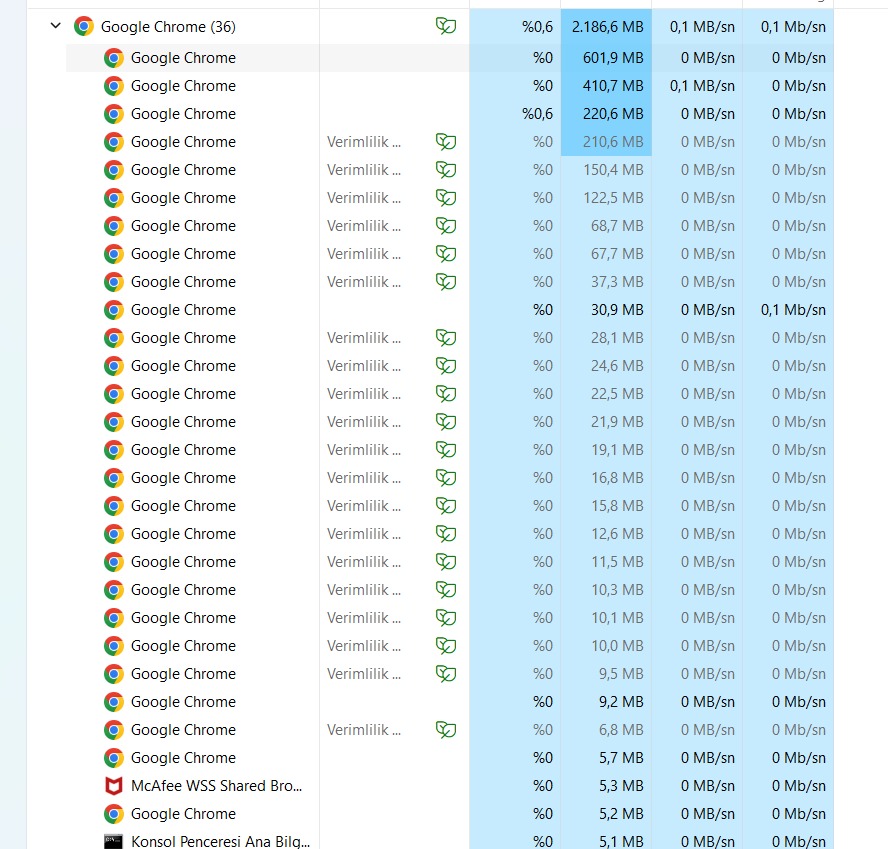Screen dimensions: 888x849
Task: Click the efficiency leaf icon in the 21,9 MB row
Action: pyautogui.click(x=446, y=422)
